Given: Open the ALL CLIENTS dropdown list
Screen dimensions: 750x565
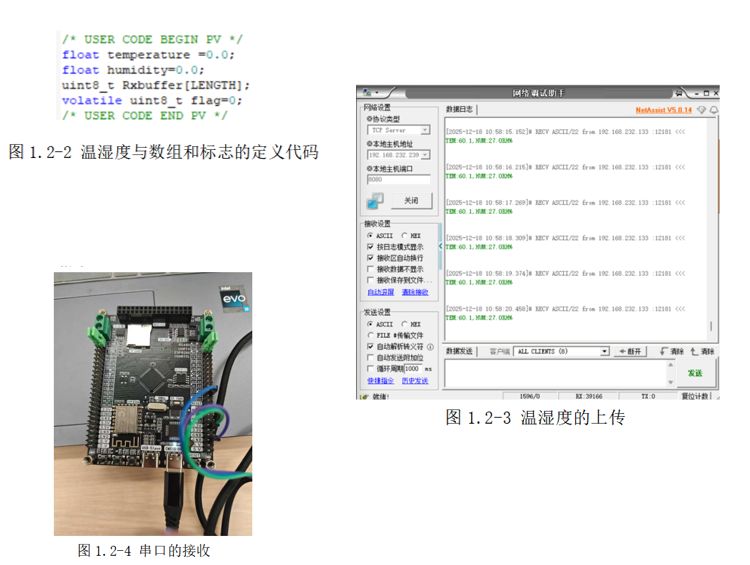Looking at the screenshot, I should click(x=604, y=352).
